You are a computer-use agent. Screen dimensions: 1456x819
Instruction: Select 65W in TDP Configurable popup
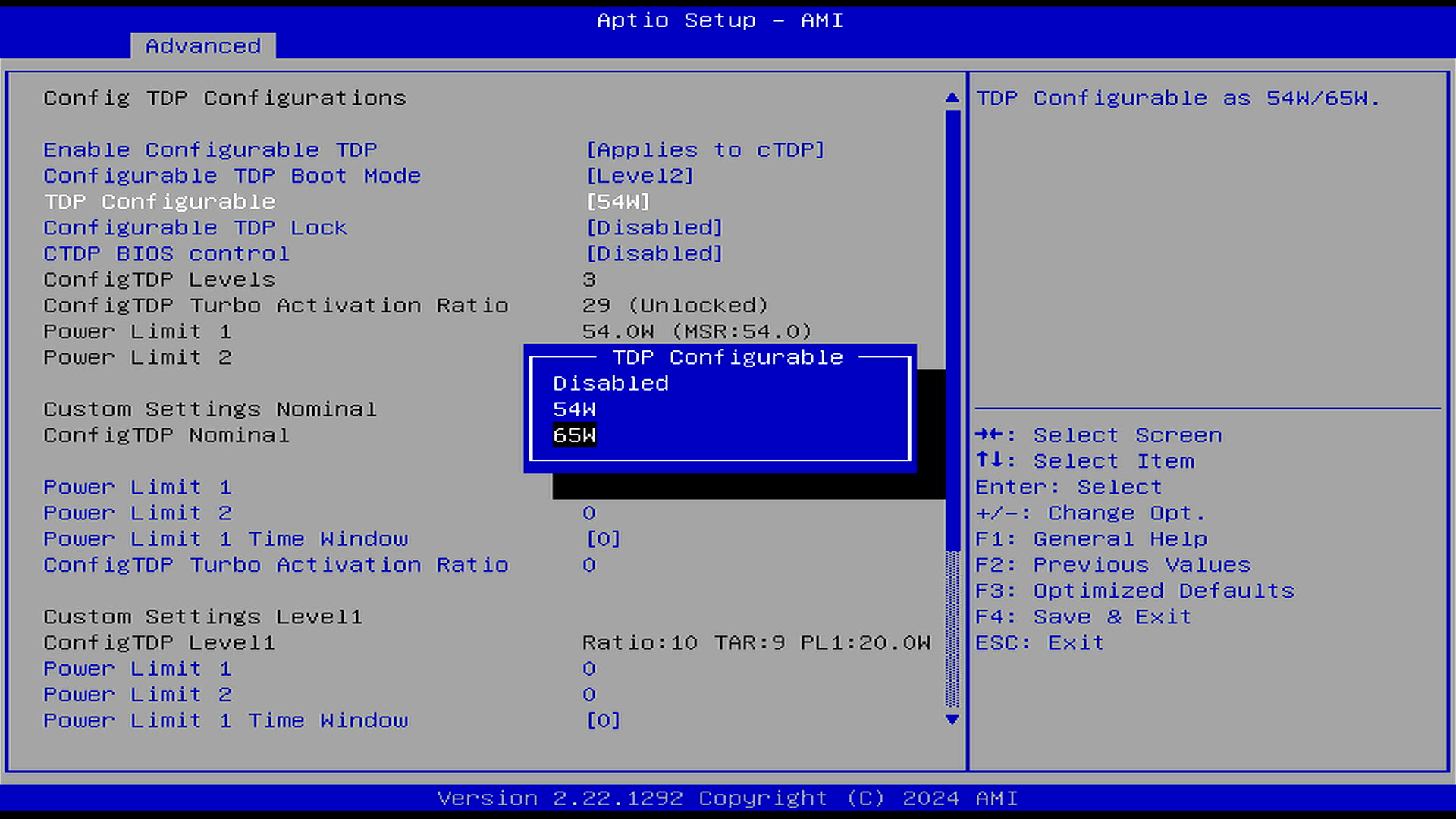click(x=574, y=435)
